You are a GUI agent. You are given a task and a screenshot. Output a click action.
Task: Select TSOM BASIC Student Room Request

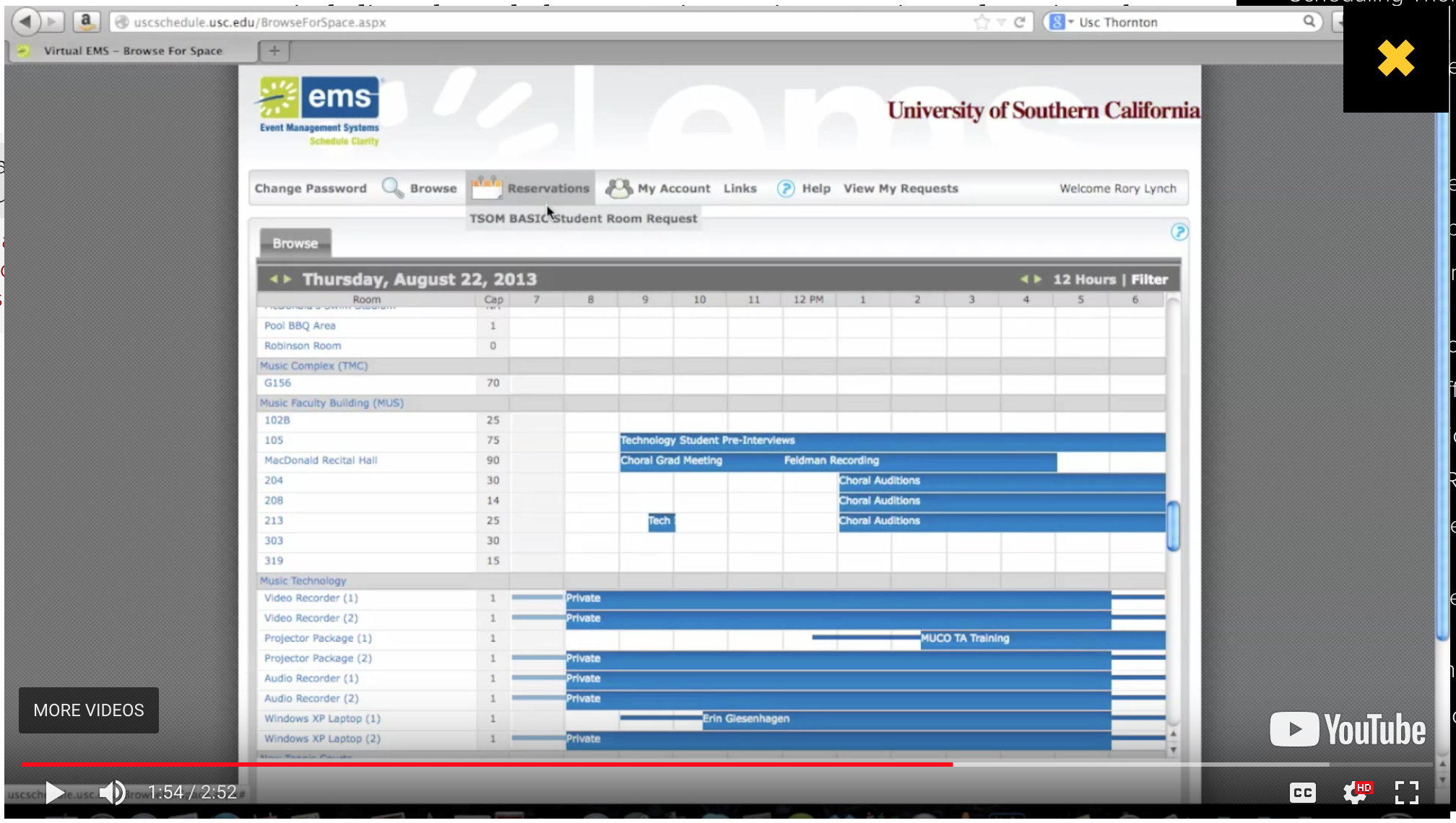coord(584,218)
